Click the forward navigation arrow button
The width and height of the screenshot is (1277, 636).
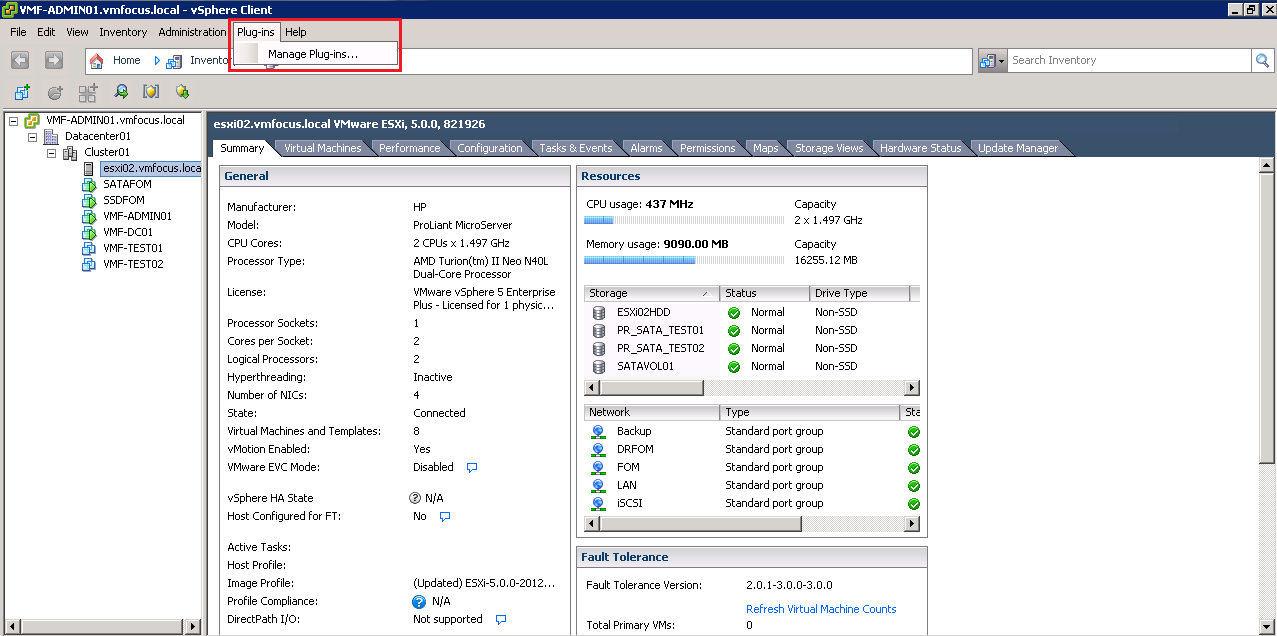53,61
